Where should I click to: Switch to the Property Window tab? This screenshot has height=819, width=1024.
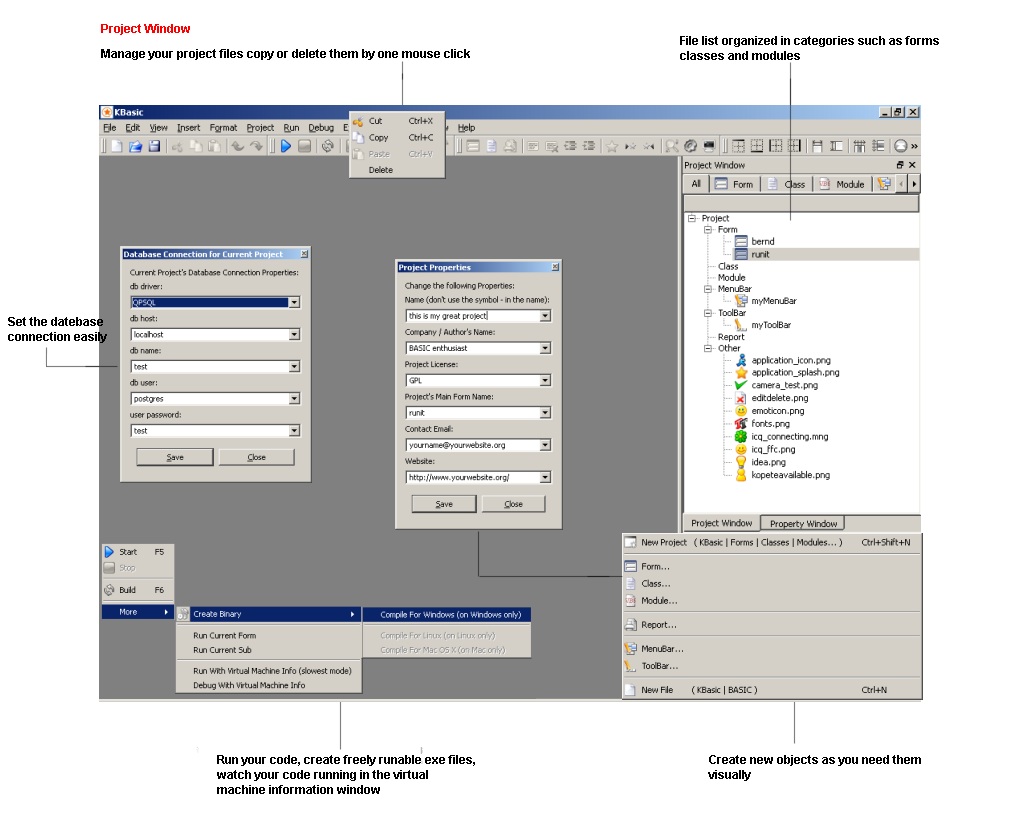[x=803, y=523]
